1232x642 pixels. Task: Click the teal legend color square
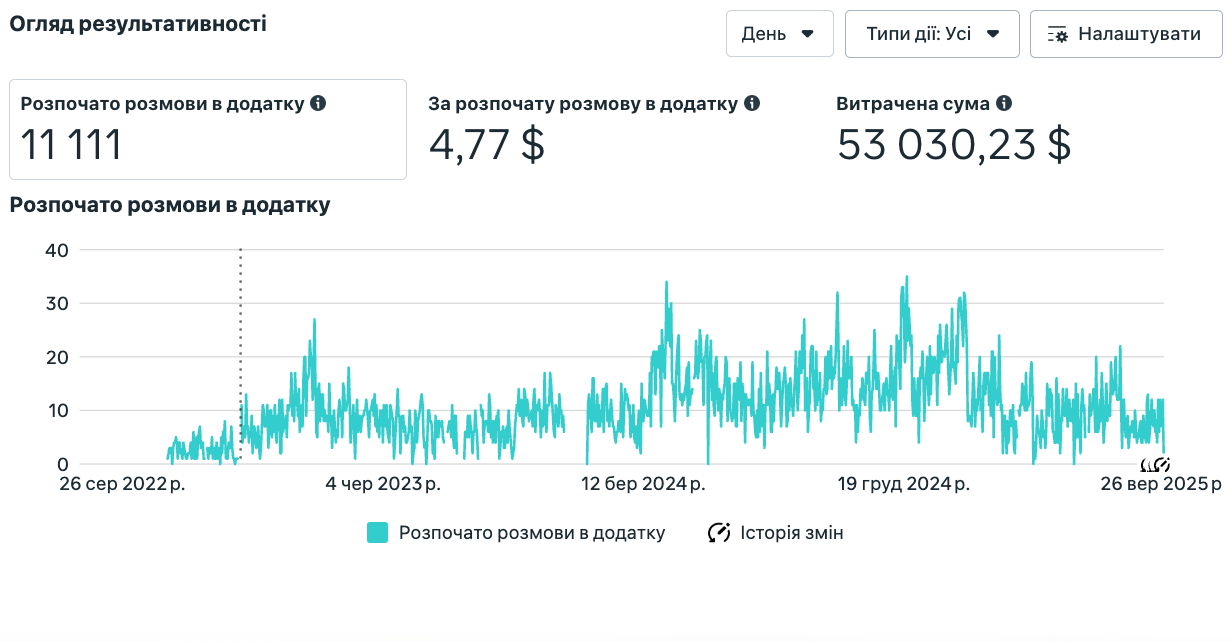[x=377, y=533]
